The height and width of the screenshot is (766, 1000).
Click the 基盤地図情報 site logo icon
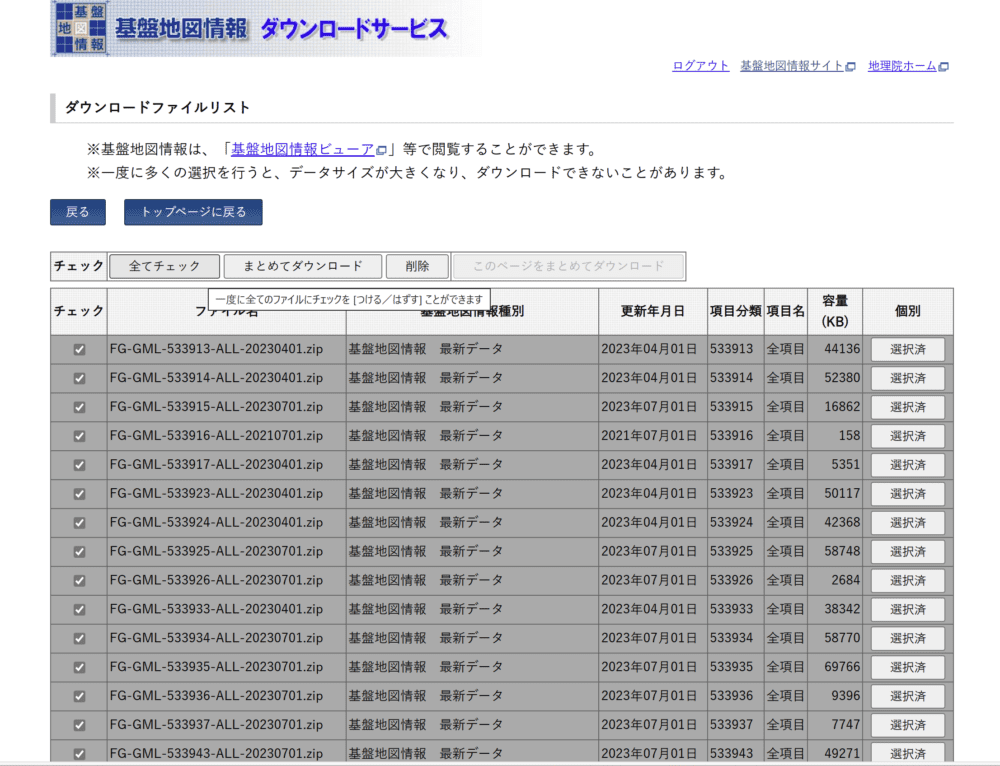tap(80, 28)
